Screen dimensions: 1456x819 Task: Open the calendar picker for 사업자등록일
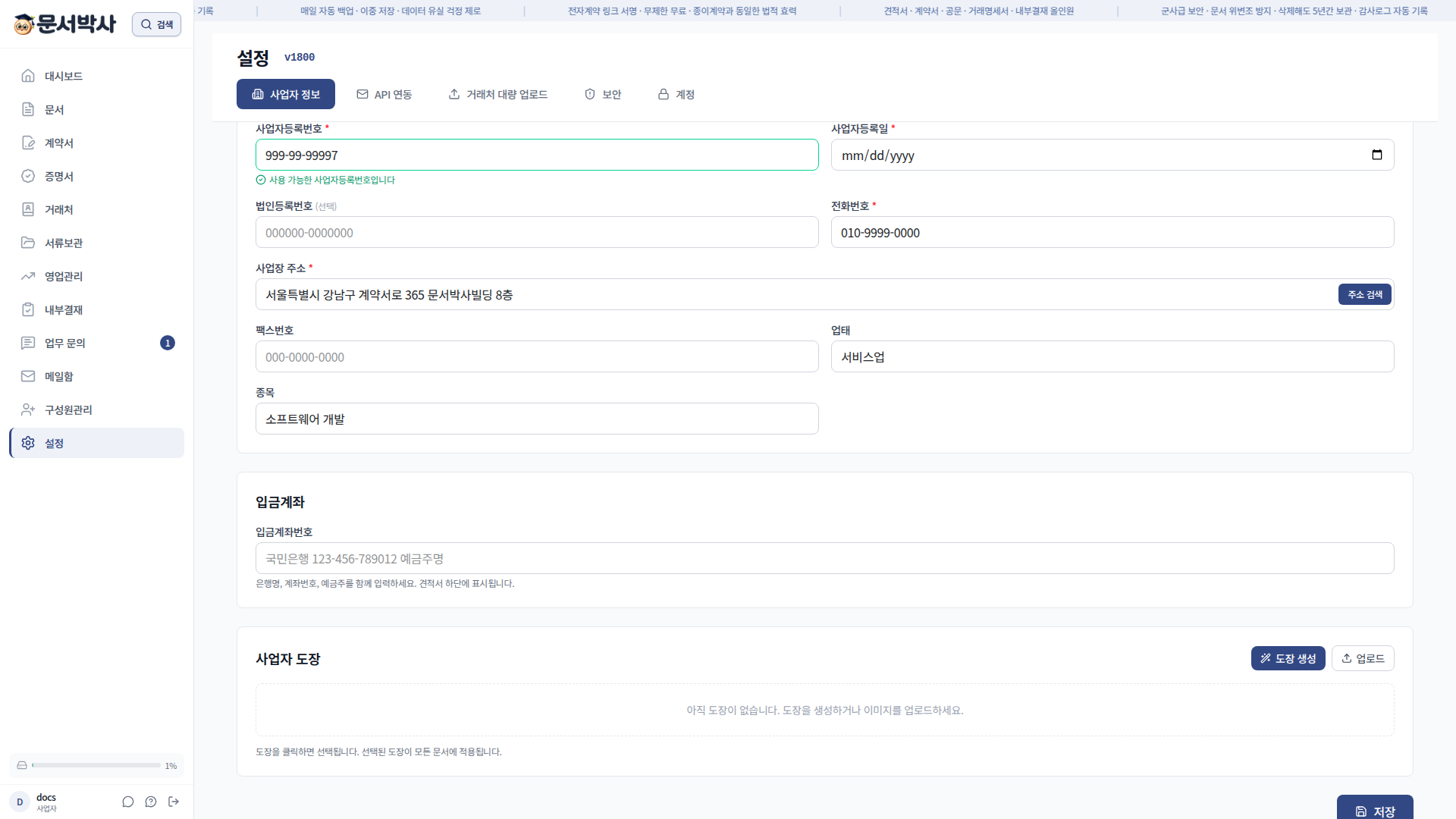(x=1377, y=155)
